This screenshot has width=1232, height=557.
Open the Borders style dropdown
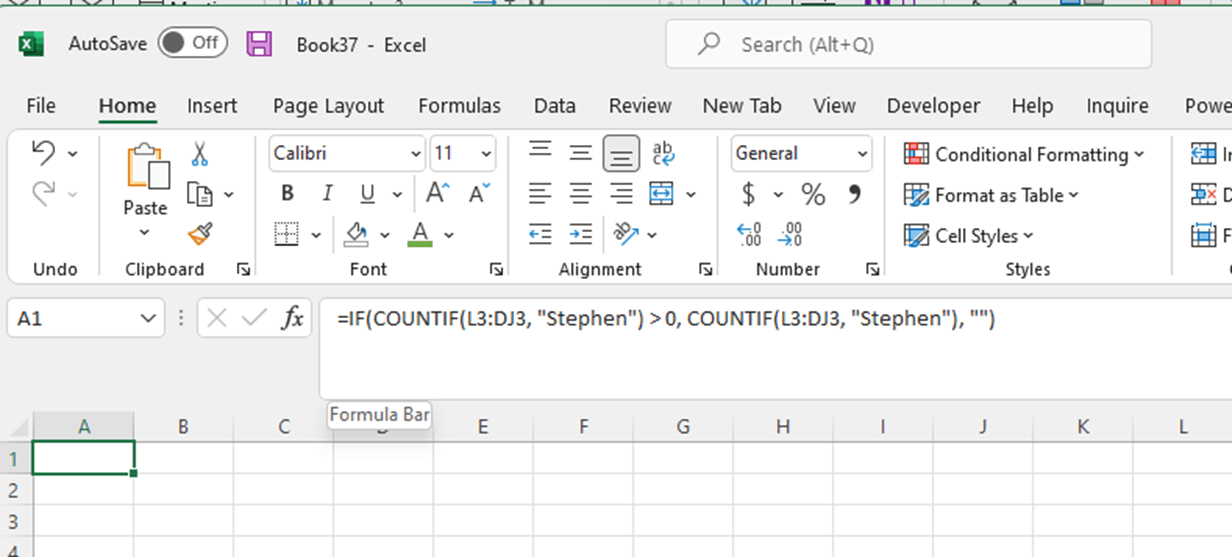(316, 235)
